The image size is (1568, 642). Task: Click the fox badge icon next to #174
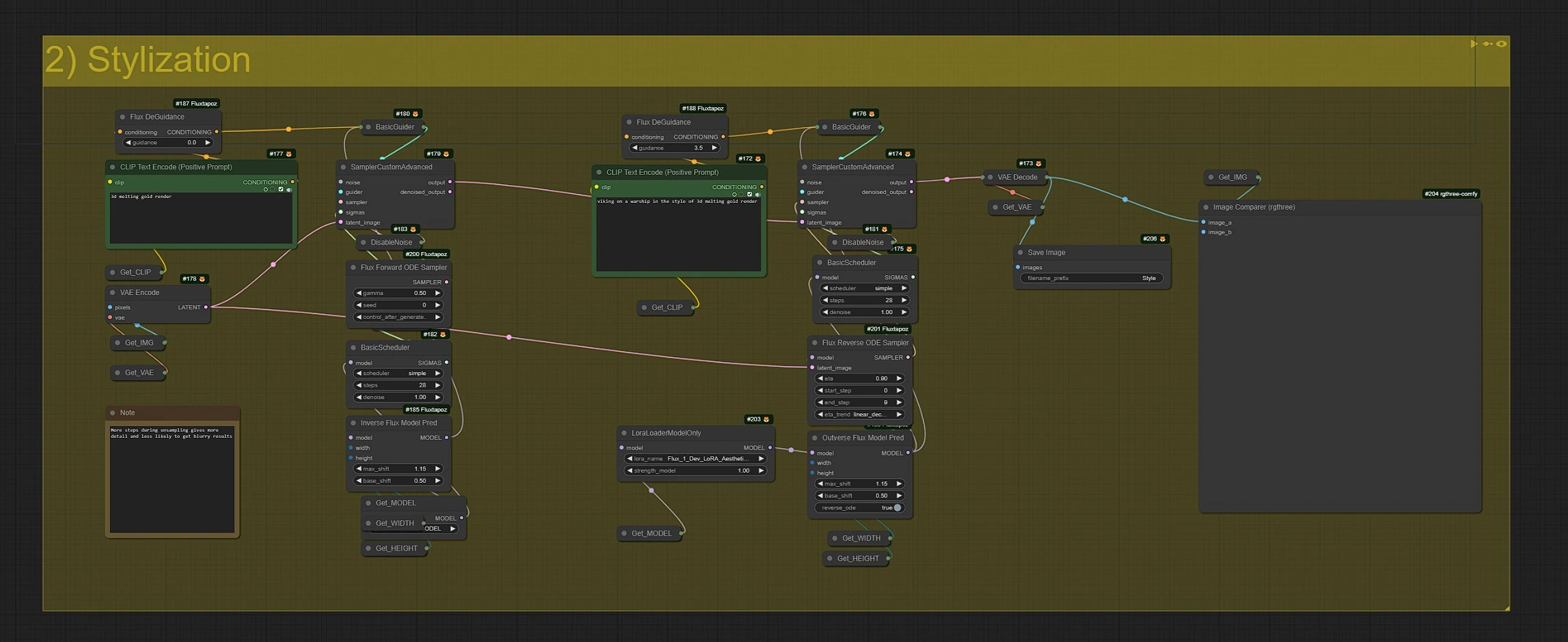point(908,154)
